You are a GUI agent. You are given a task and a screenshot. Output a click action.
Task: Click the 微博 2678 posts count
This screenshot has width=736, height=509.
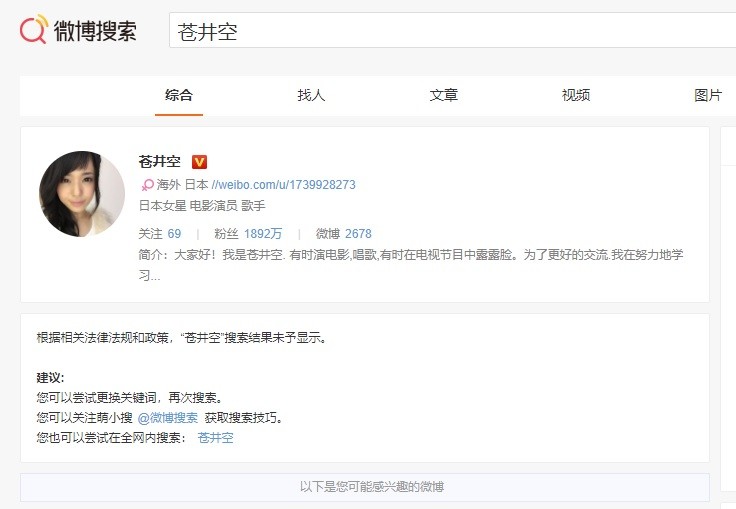point(343,233)
